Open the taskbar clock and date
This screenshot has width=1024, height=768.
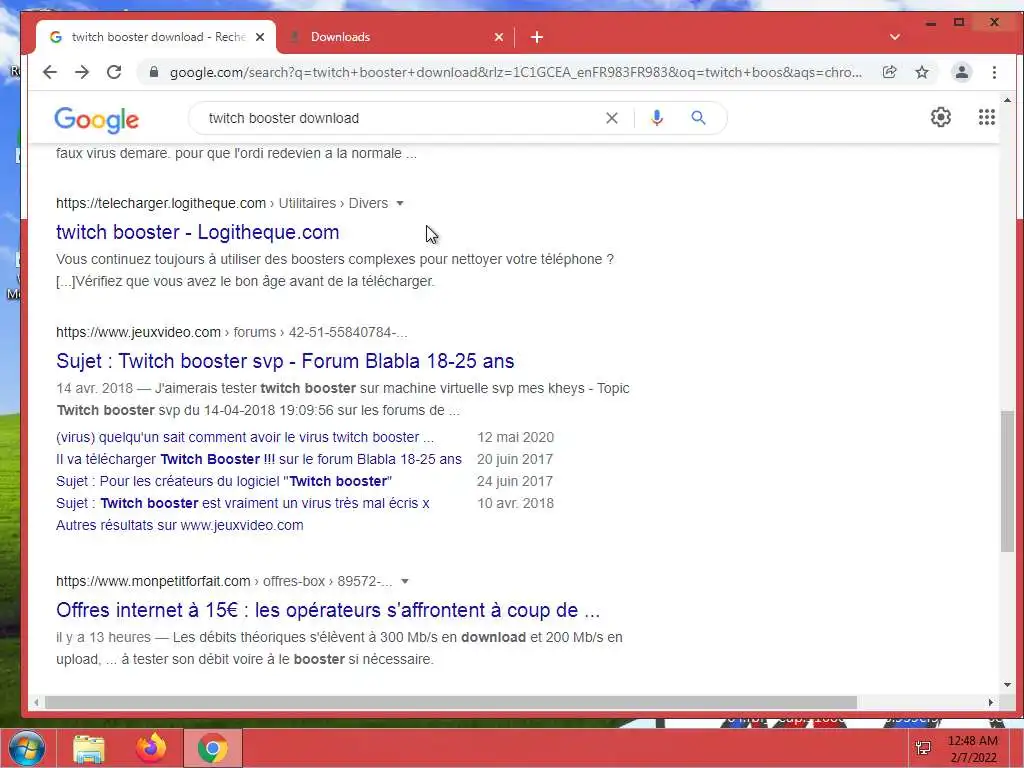(x=972, y=749)
